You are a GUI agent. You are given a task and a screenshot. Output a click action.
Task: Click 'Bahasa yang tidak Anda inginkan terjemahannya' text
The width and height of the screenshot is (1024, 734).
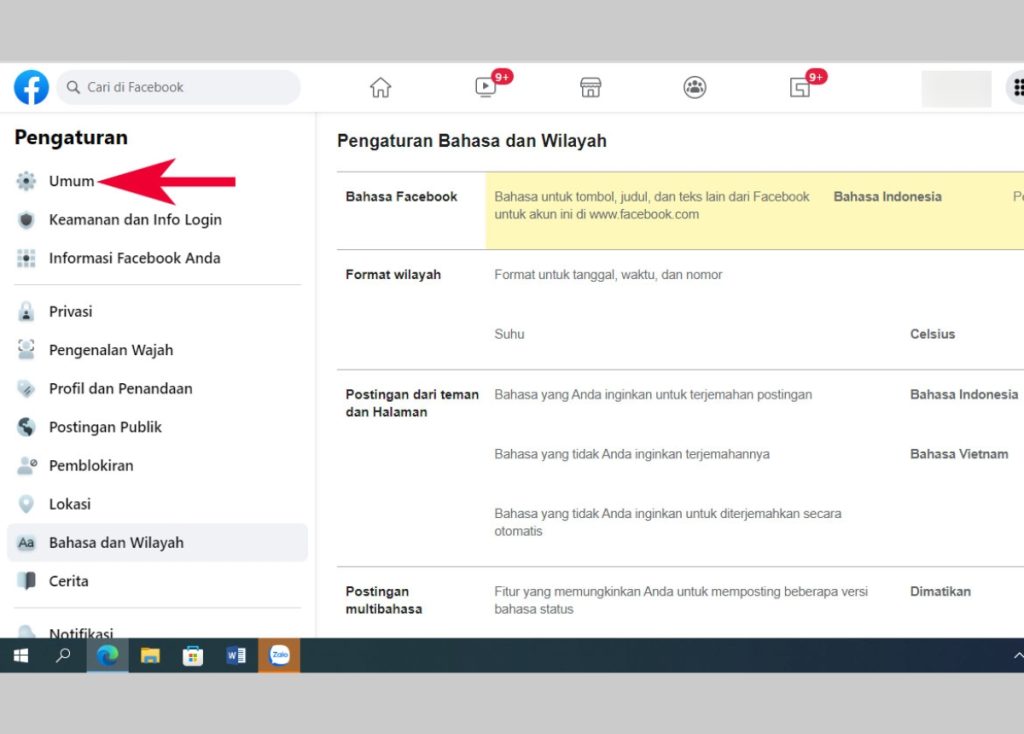632,454
